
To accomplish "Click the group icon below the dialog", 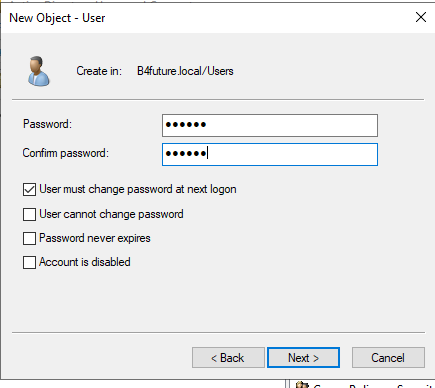I will [x=302, y=385].
